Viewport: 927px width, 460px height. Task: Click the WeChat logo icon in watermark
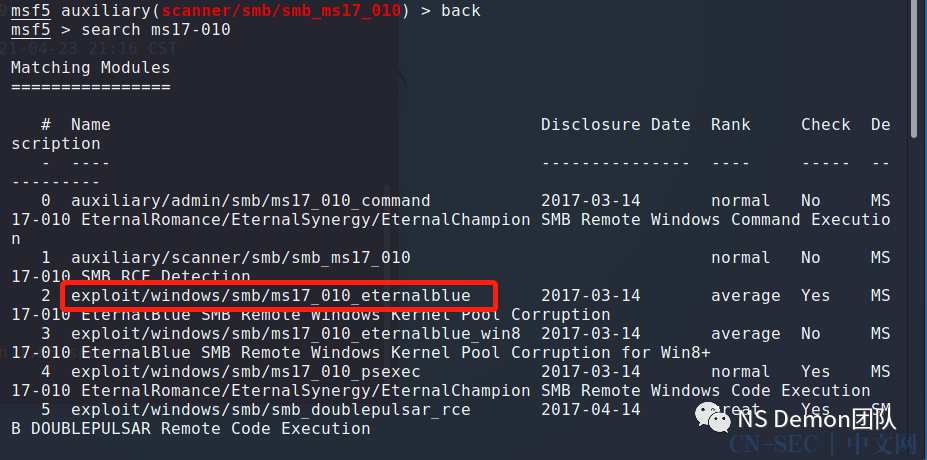pos(712,417)
